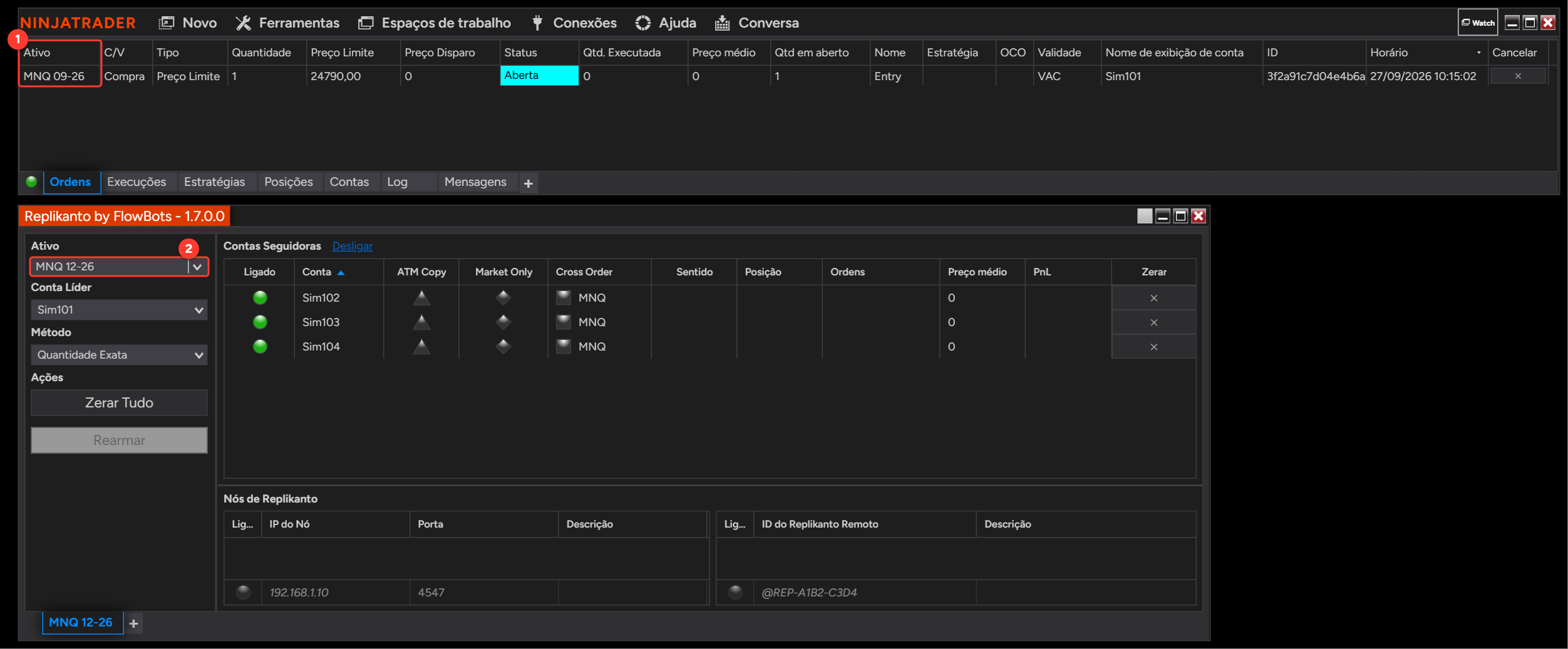The height and width of the screenshot is (649, 1568).
Task: Cancel the MNQ 09-26 order
Action: pos(1518,76)
